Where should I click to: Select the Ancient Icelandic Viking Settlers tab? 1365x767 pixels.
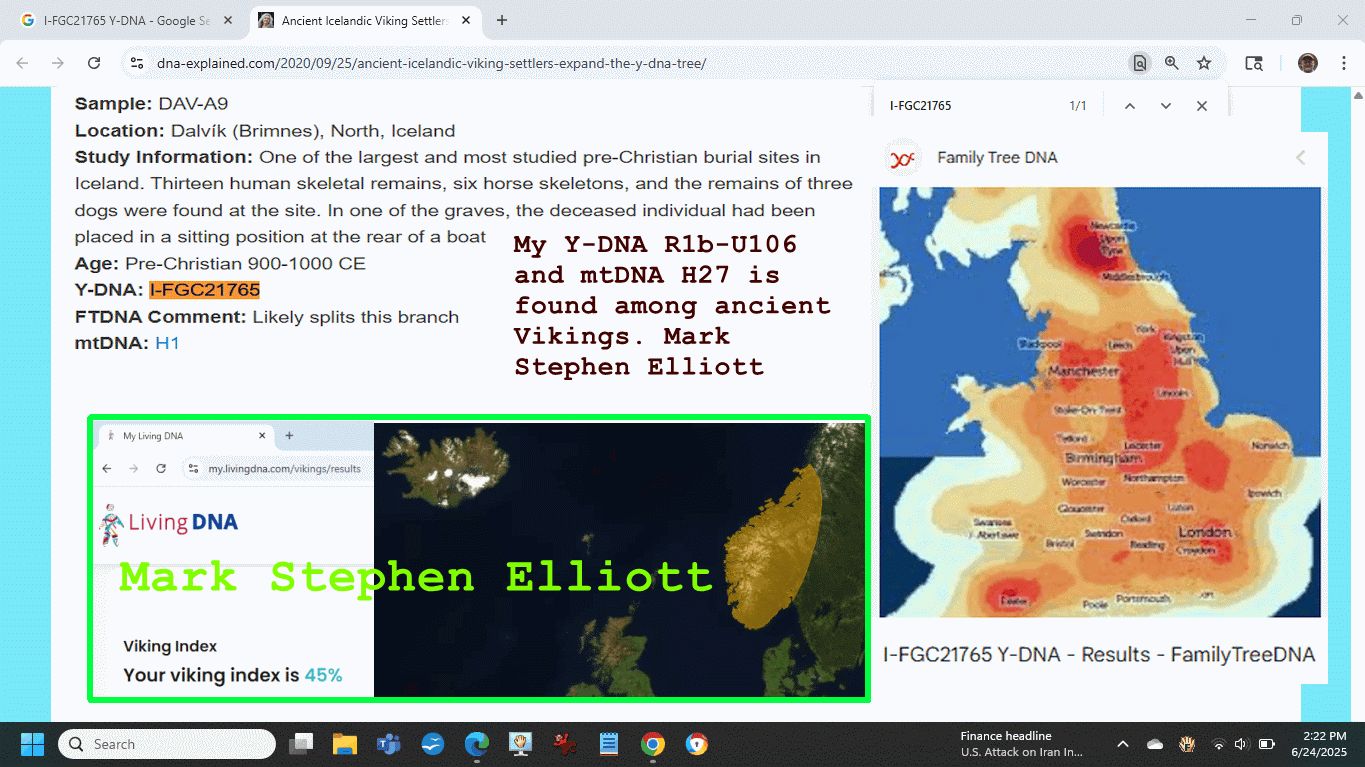(363, 20)
